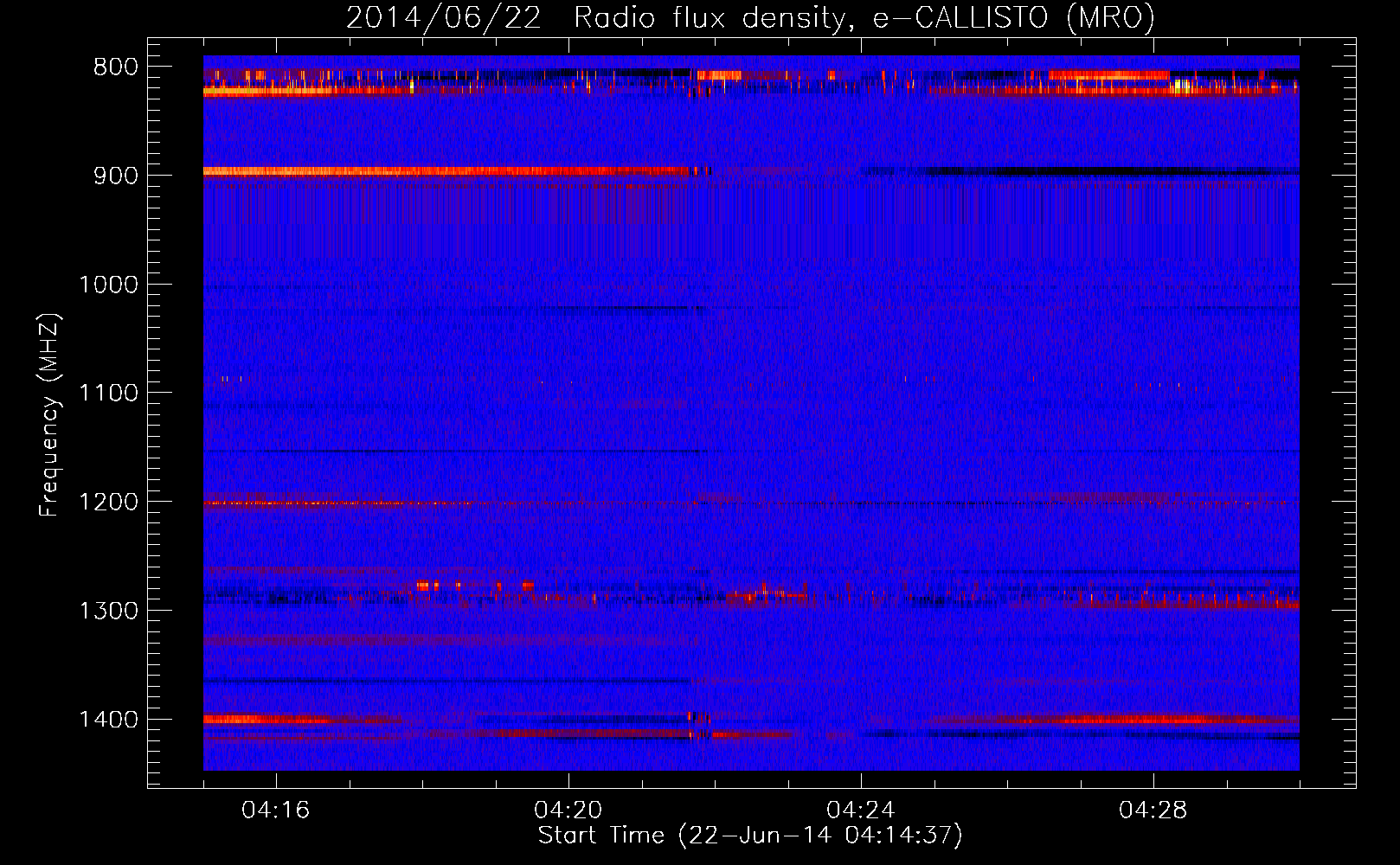This screenshot has width=1400, height=865.
Task: Select the 04:20 time axis label
Action: coord(568,811)
